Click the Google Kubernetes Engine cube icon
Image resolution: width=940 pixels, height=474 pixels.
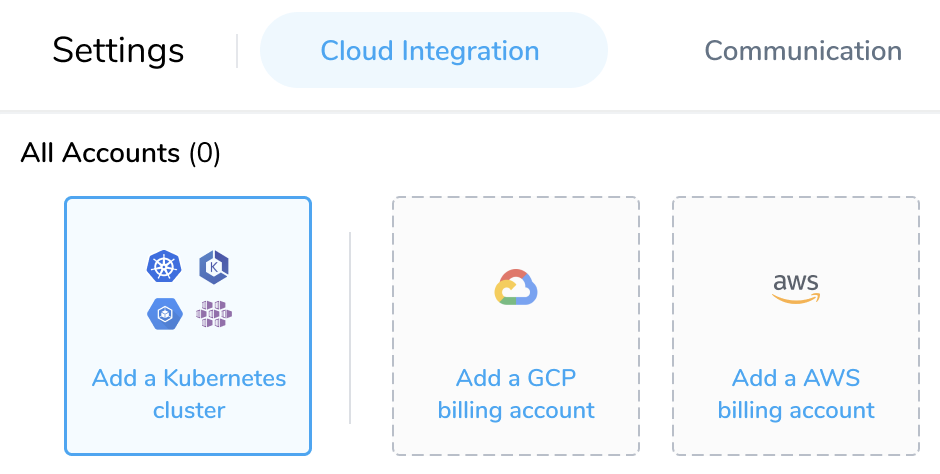pos(164,314)
